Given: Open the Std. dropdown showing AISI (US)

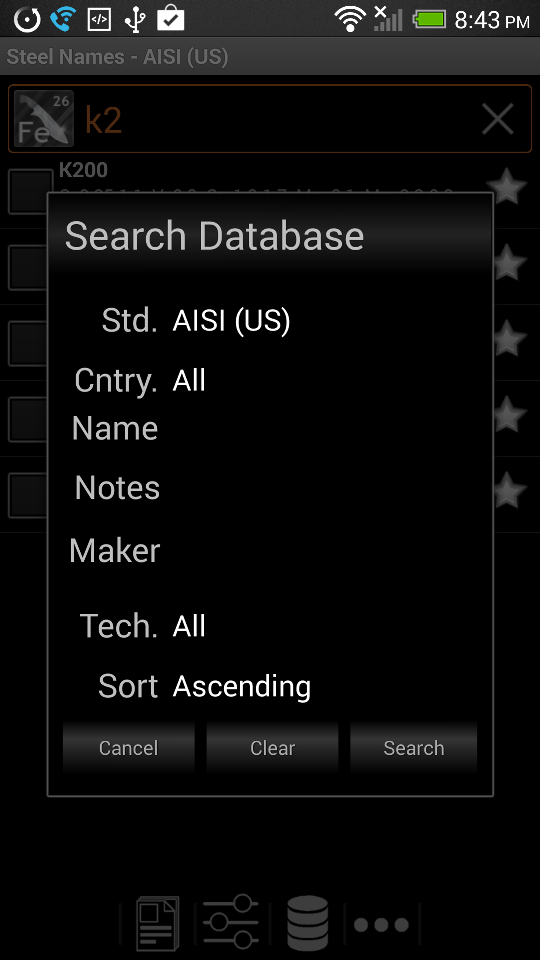Looking at the screenshot, I should tap(325, 321).
